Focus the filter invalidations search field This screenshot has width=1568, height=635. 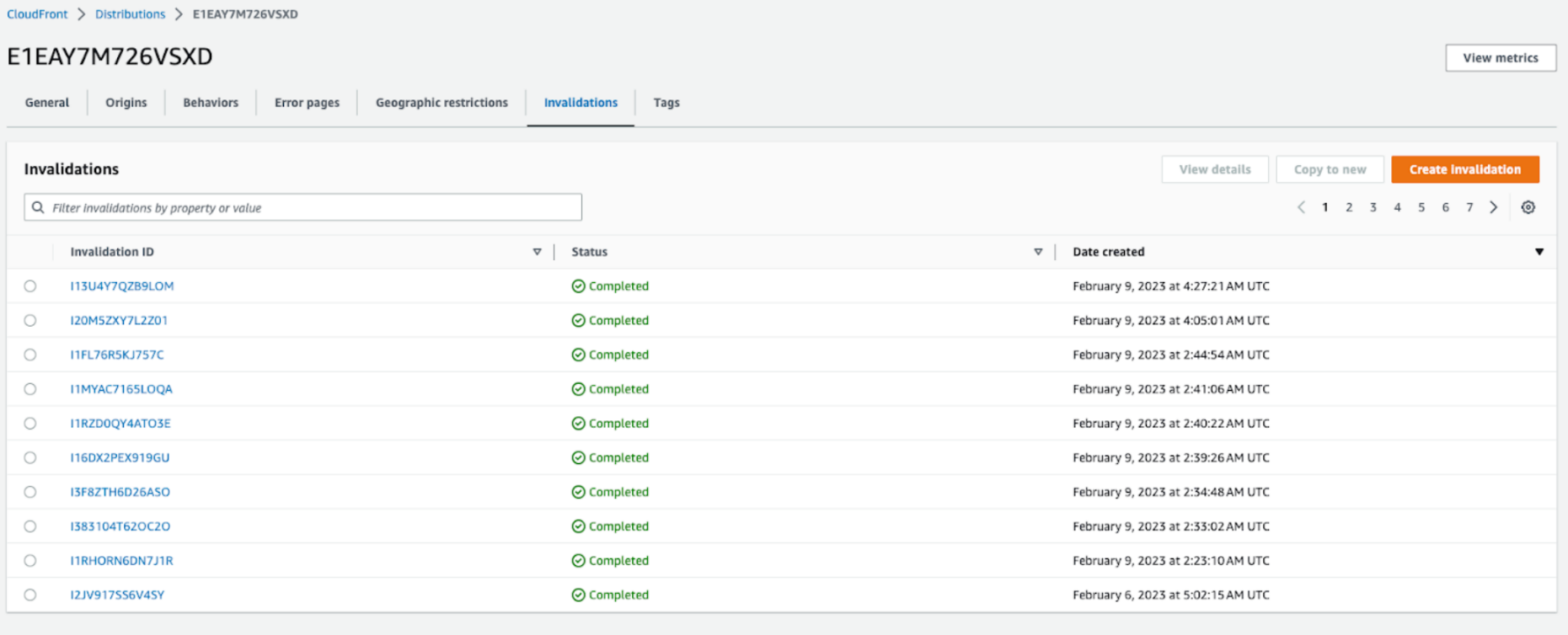tap(312, 207)
